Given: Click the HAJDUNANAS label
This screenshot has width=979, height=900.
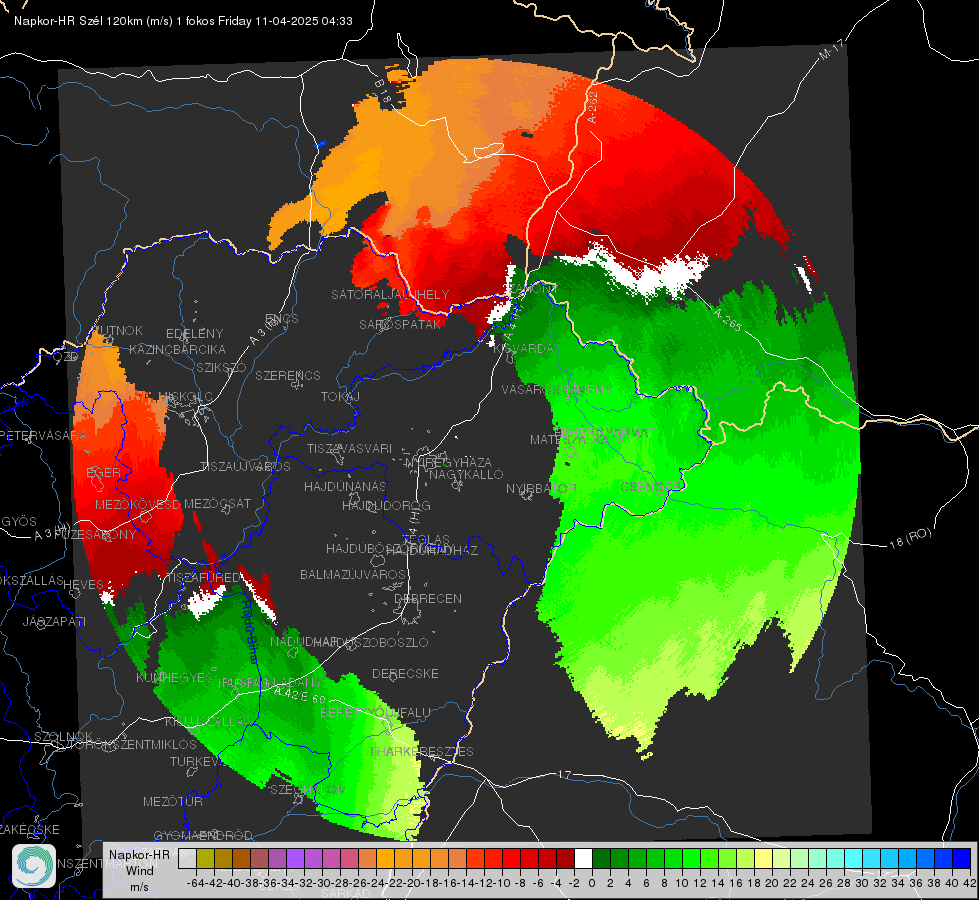Looking at the screenshot, I should (345, 486).
